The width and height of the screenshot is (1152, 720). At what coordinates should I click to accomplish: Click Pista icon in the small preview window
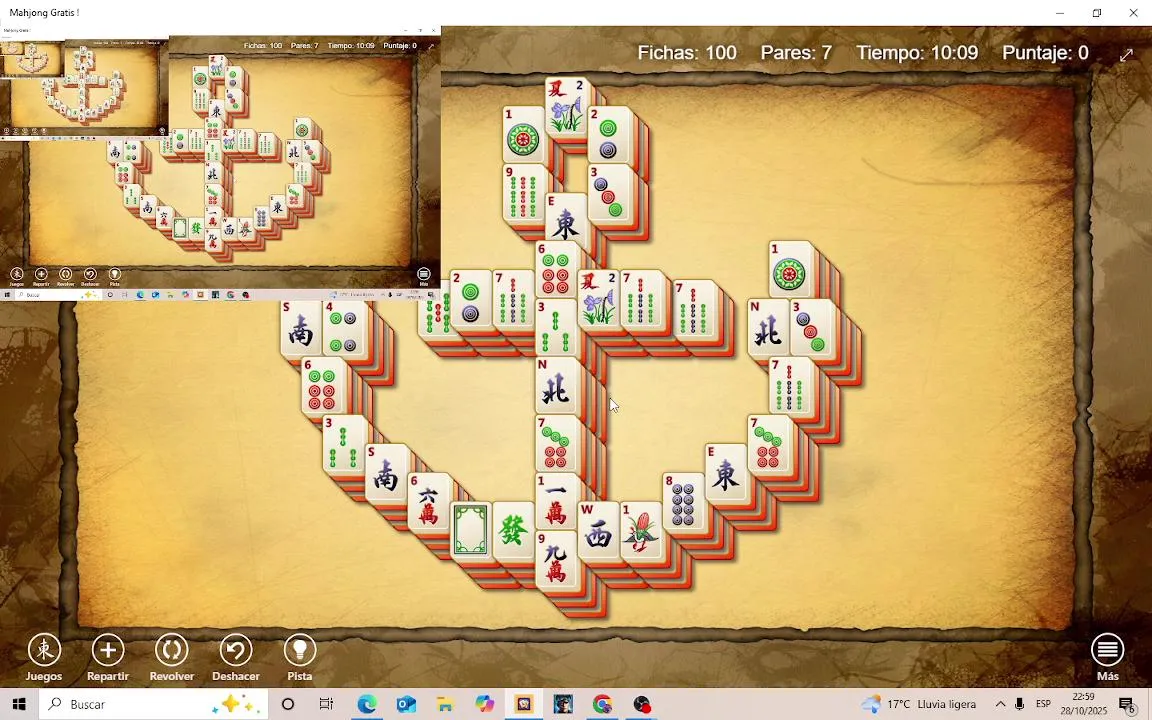click(115, 276)
